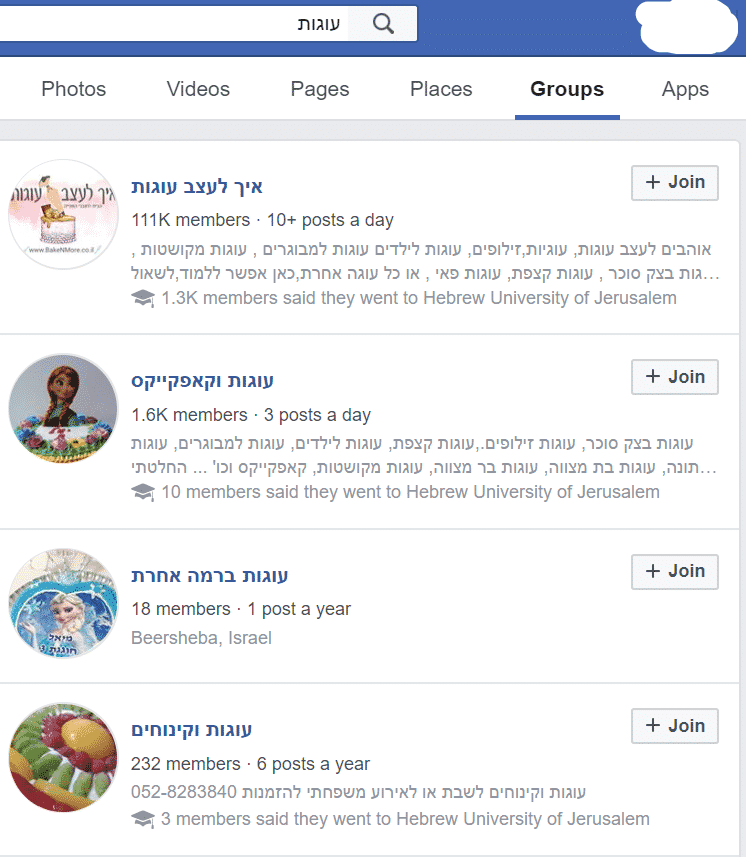
Task: Click '111K members · 10+ posts a day'
Action: point(262,220)
